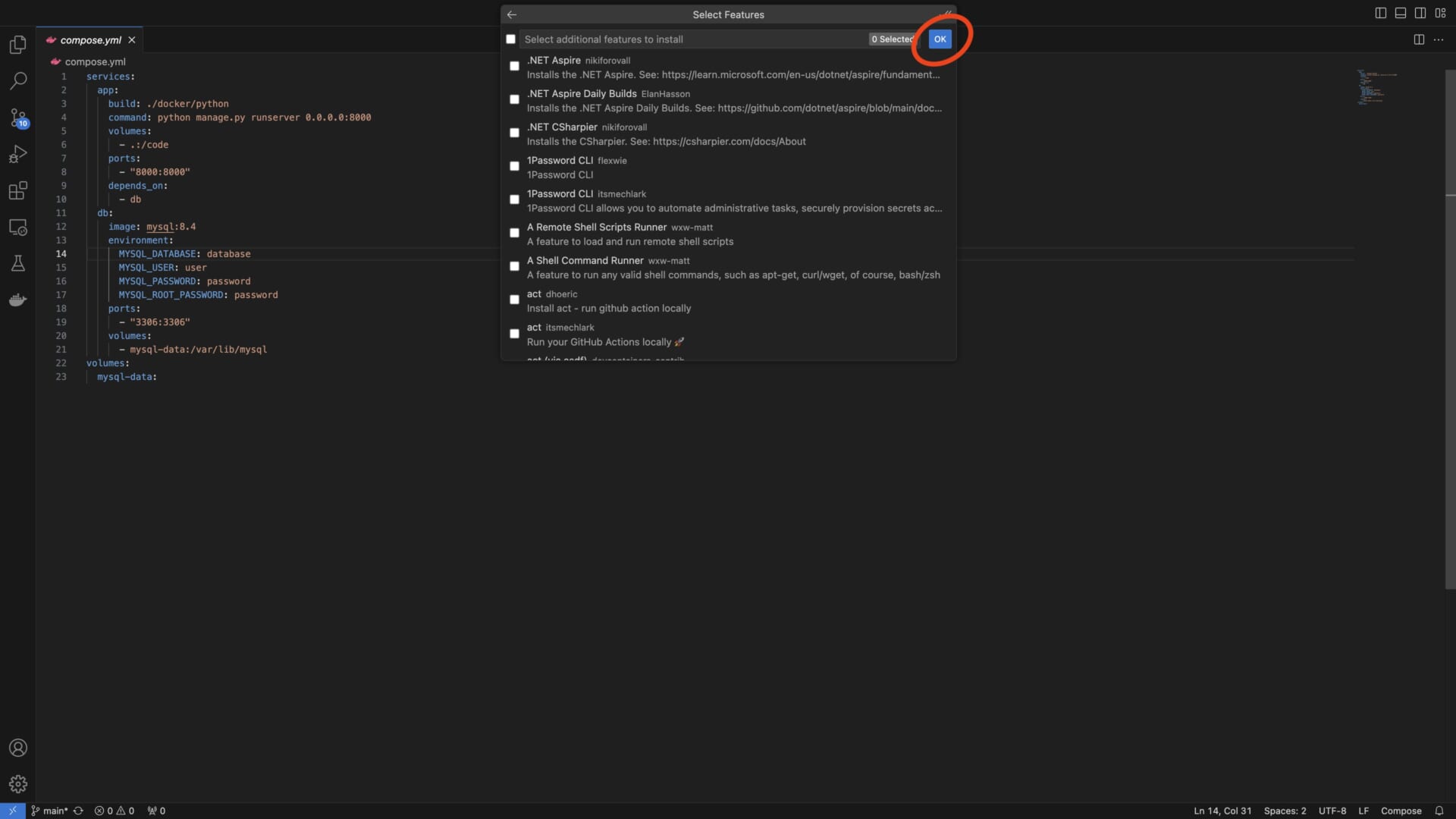Open the Testing flask view

point(18,263)
